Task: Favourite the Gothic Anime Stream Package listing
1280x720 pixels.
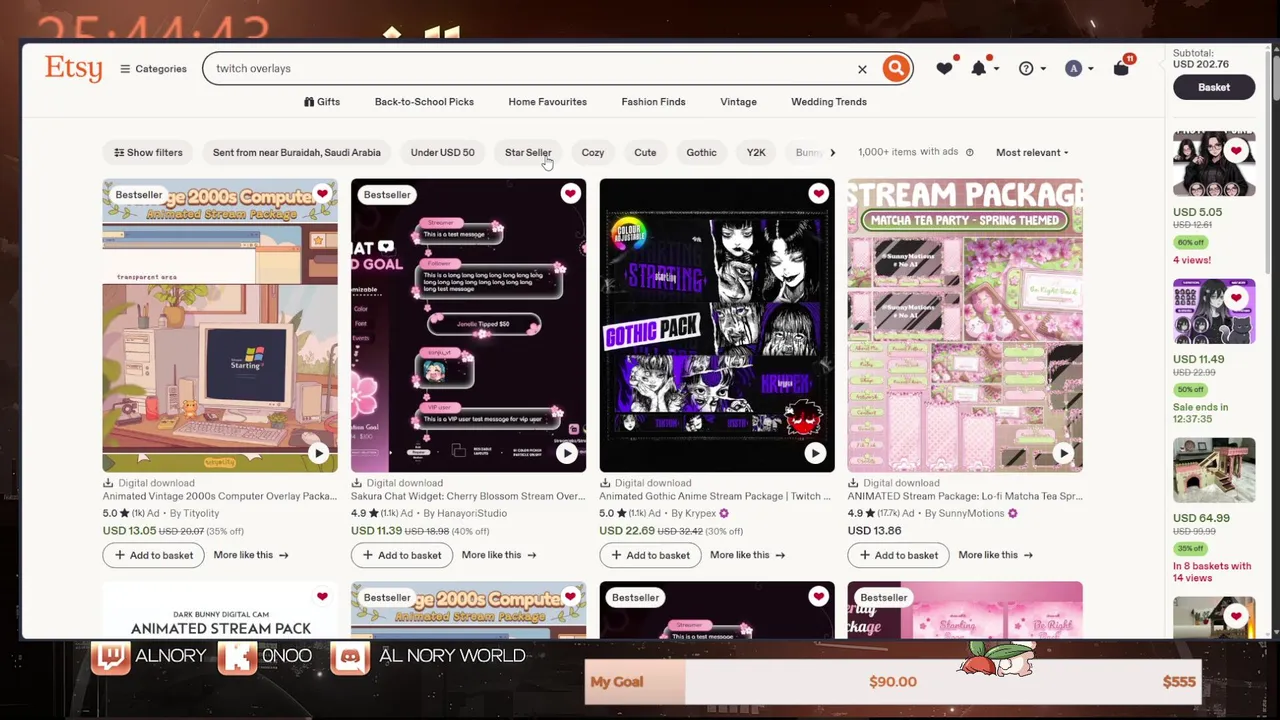Action: pyautogui.click(x=818, y=193)
